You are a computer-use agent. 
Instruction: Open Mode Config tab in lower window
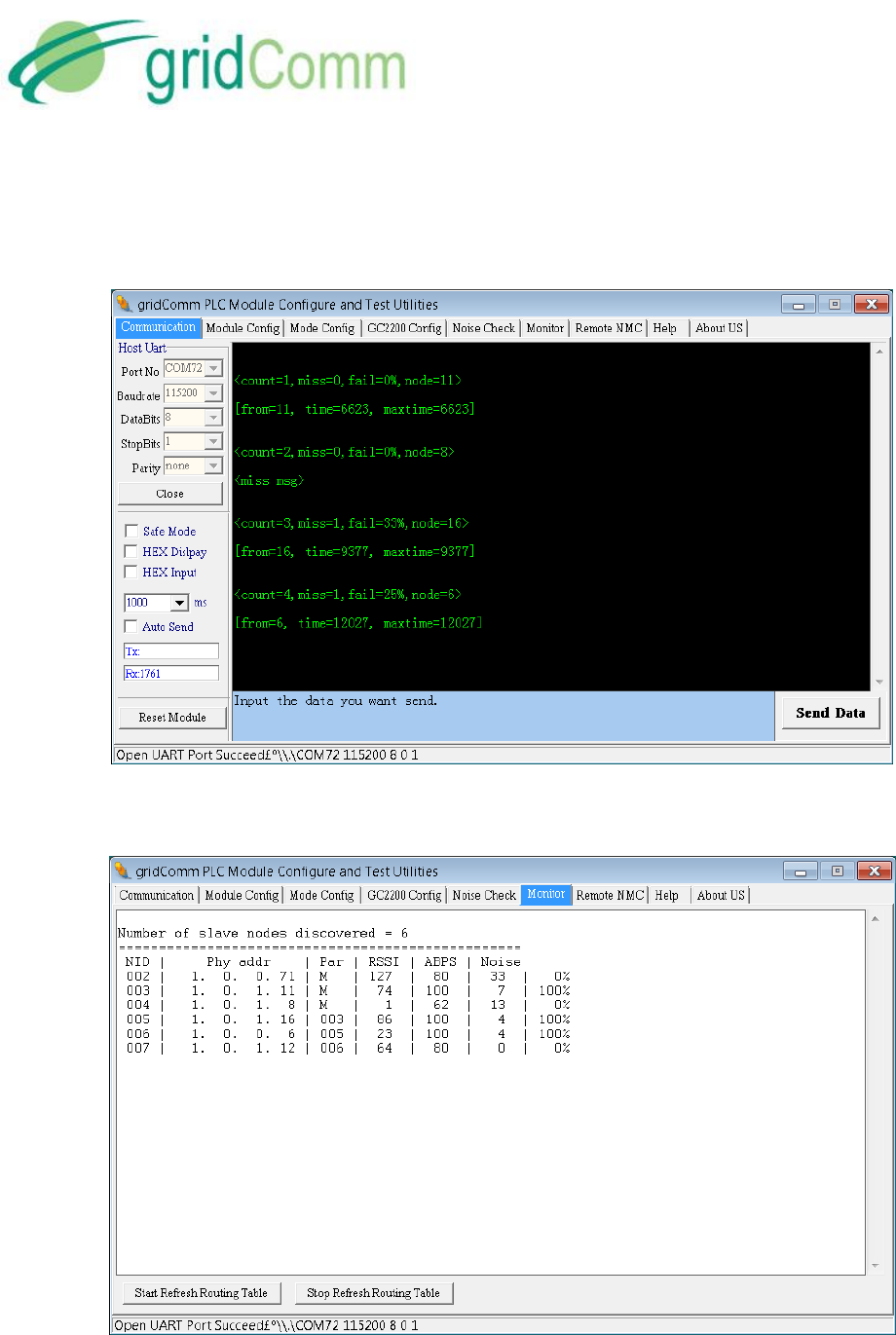tap(322, 895)
